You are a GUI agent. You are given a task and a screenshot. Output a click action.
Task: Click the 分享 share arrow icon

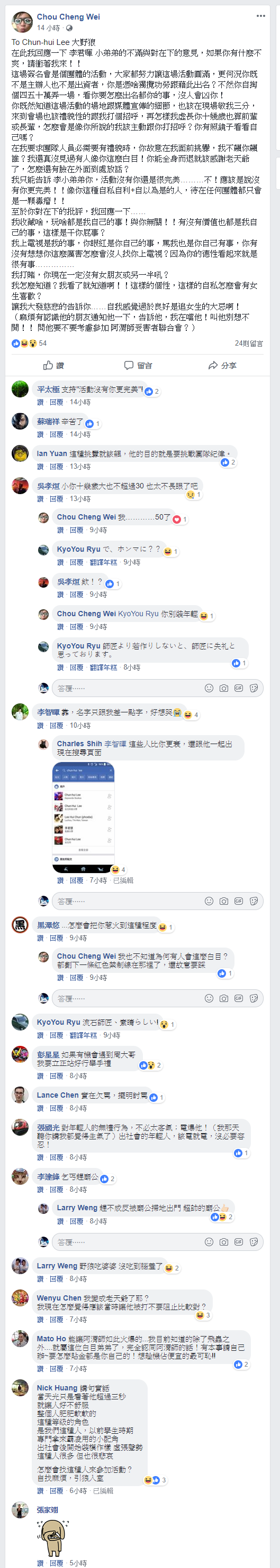click(213, 365)
